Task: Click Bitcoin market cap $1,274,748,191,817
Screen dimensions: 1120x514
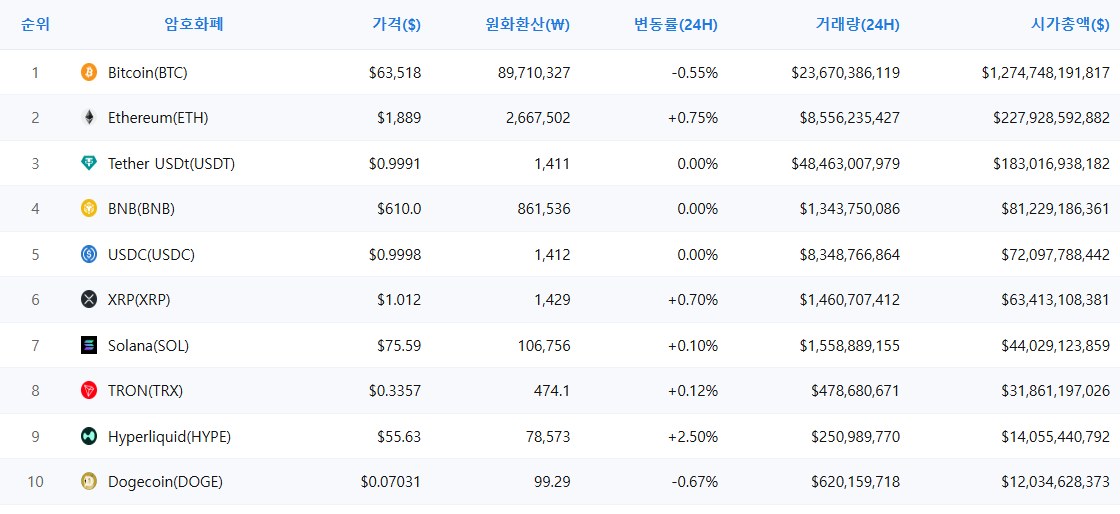Action: pyautogui.click(x=1046, y=73)
